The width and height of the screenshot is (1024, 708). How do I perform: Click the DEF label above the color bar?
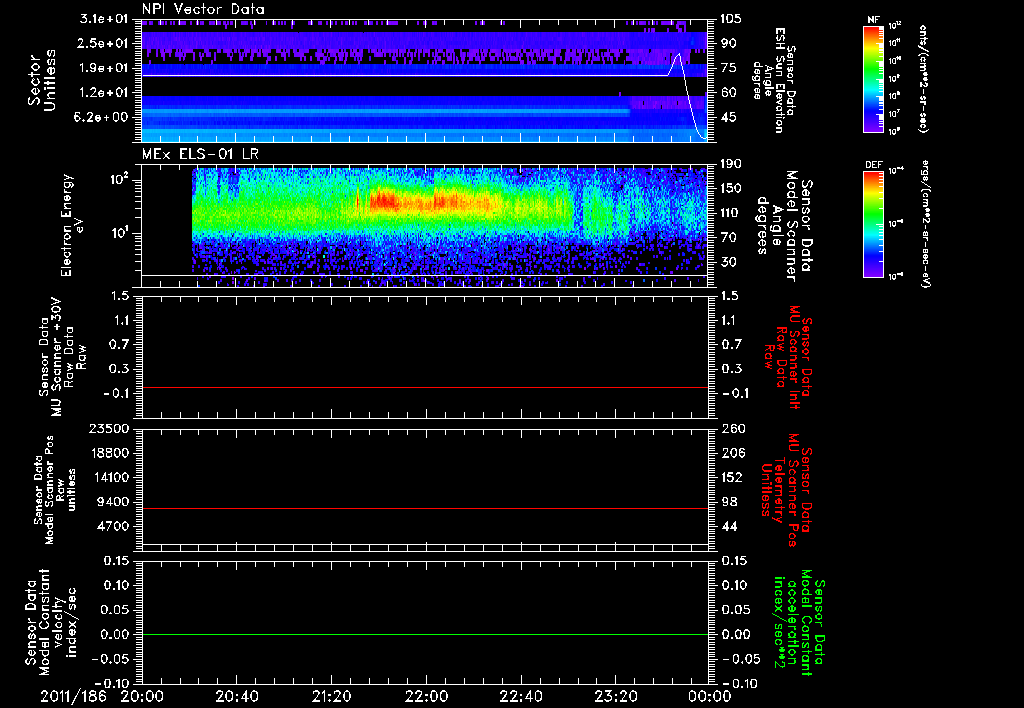coord(873,165)
